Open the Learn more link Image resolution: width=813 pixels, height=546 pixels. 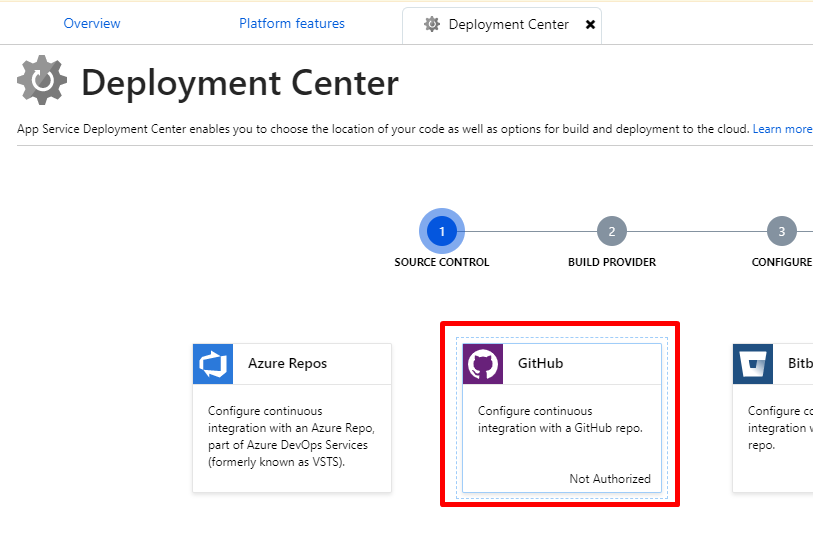point(782,129)
